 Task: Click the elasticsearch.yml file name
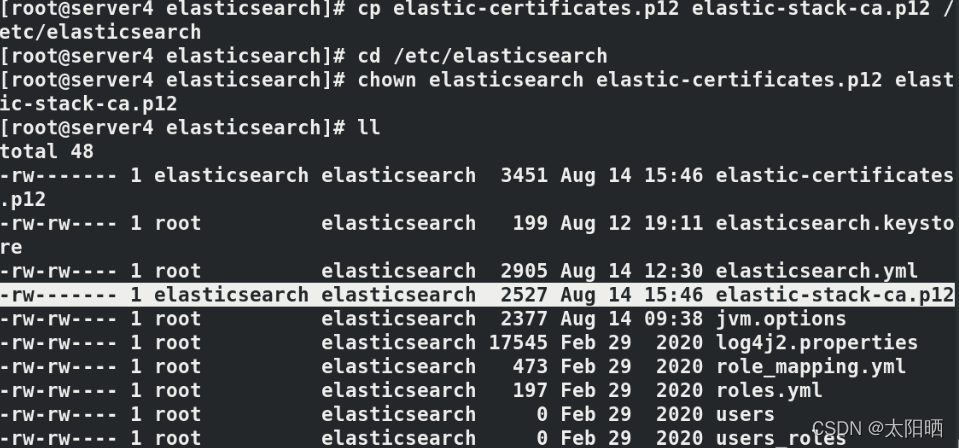816,271
